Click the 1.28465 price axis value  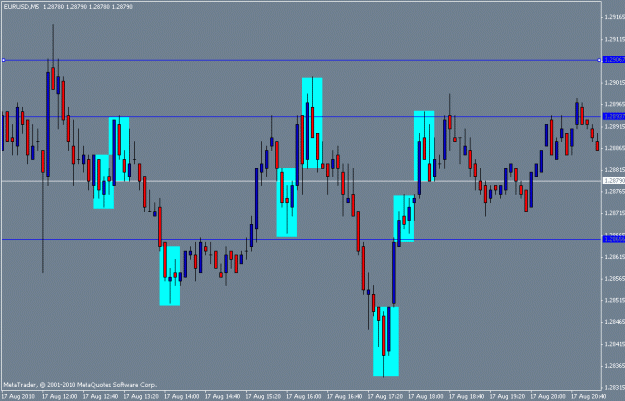(614, 322)
